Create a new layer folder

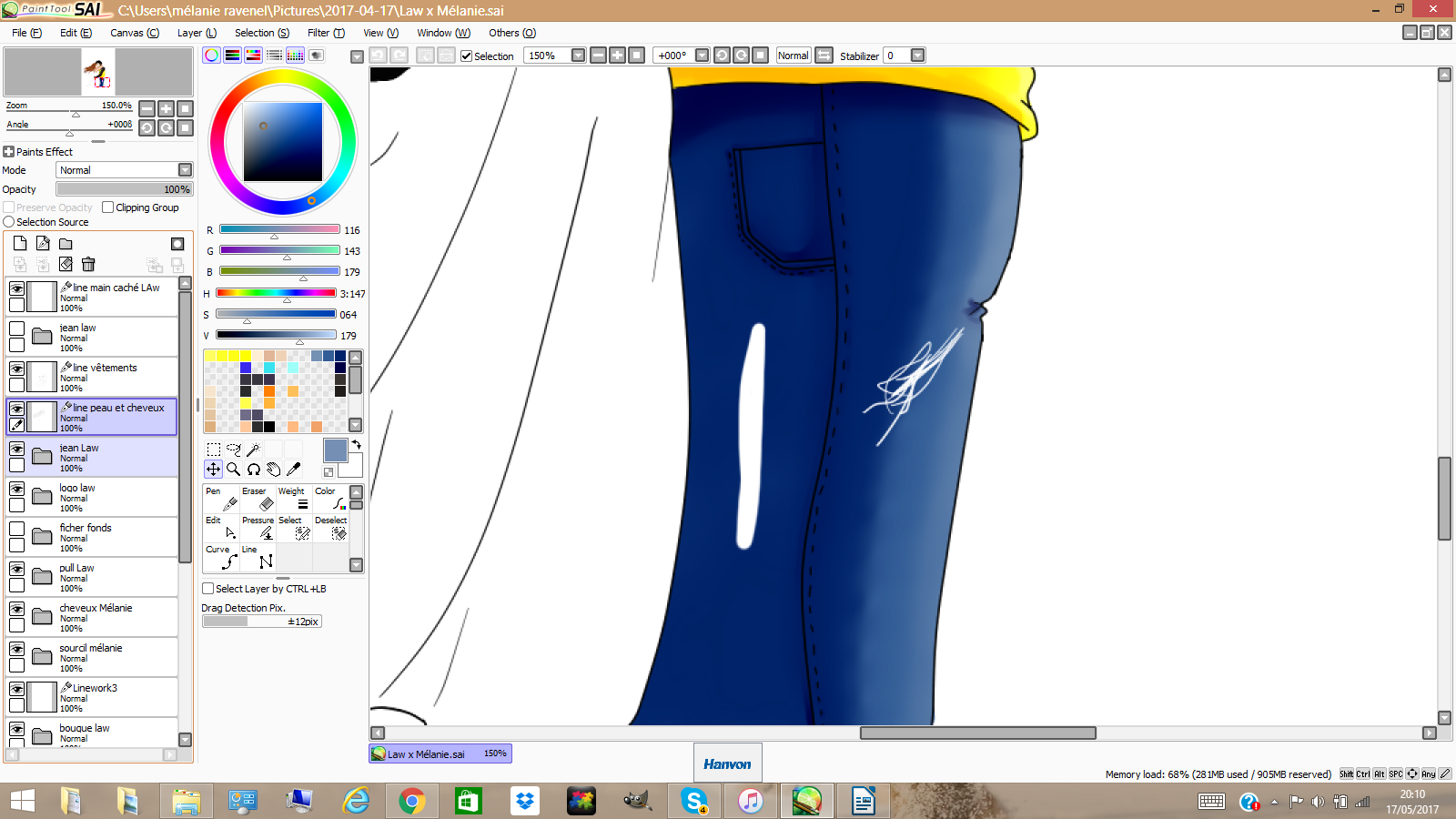[x=66, y=244]
